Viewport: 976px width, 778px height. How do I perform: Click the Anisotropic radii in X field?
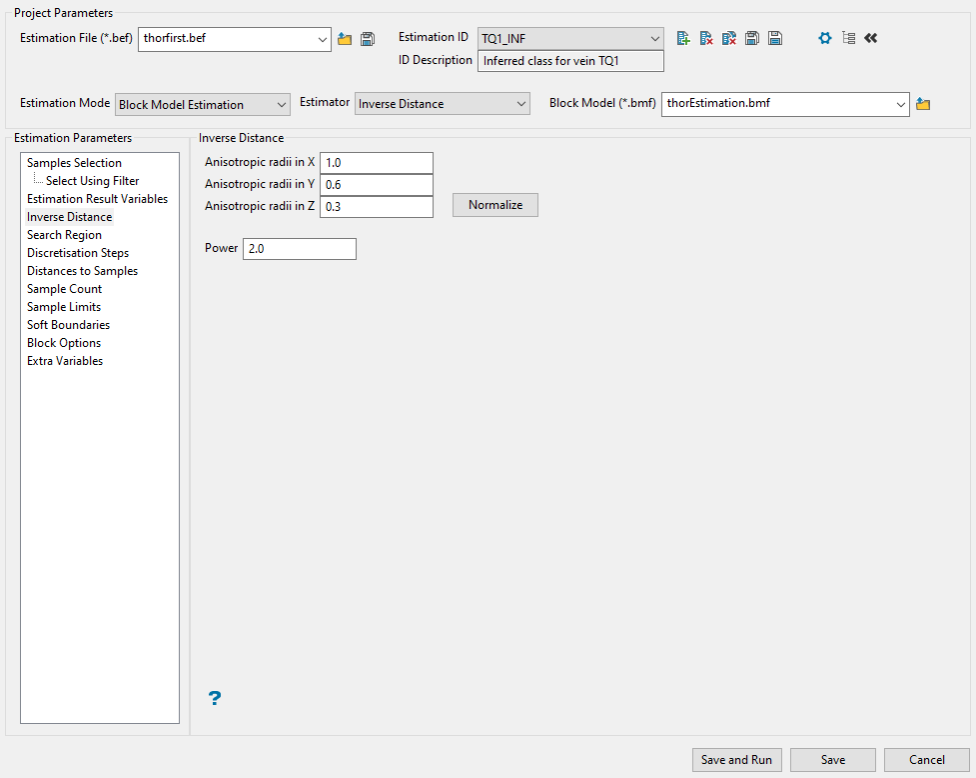(x=376, y=163)
